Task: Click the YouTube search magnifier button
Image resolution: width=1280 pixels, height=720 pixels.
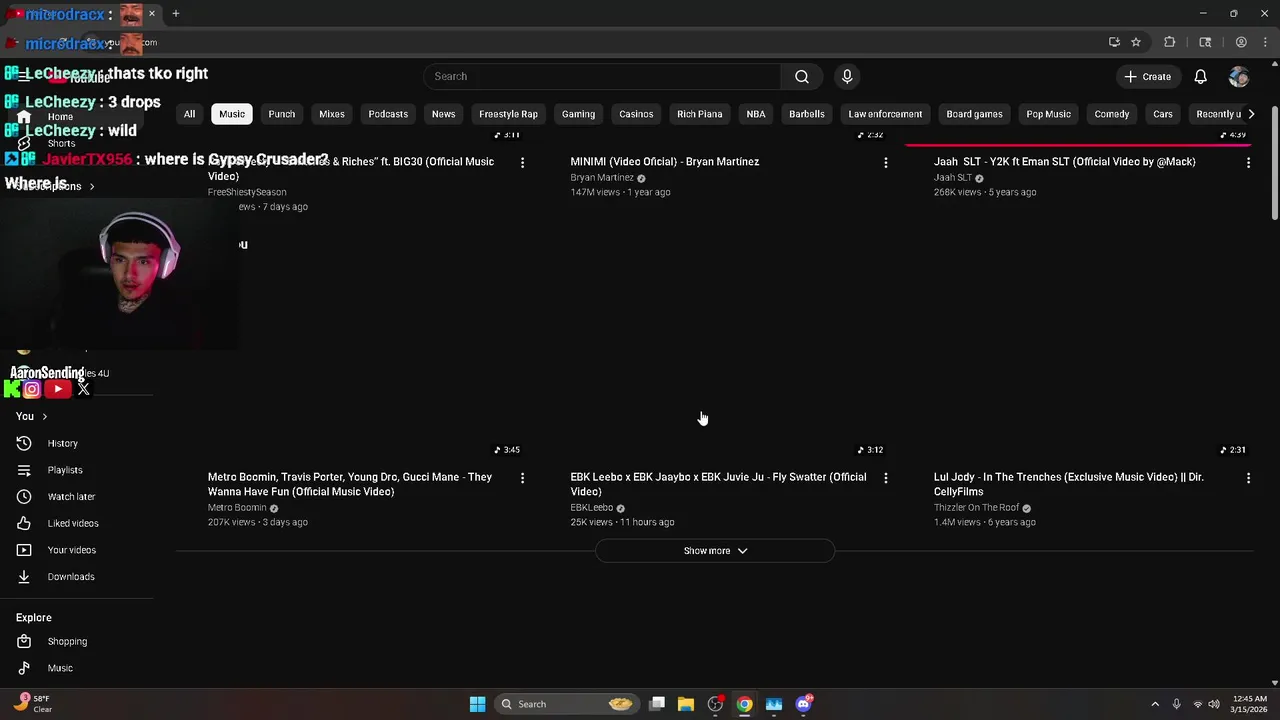Action: pos(802,77)
